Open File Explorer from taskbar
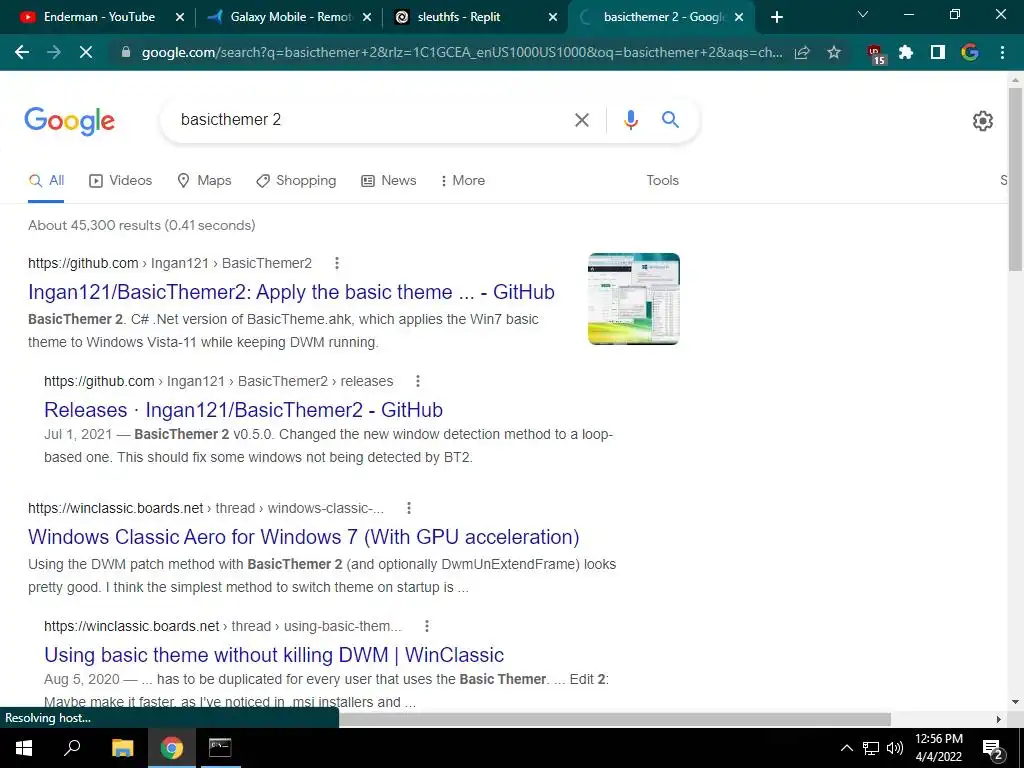 coord(122,748)
